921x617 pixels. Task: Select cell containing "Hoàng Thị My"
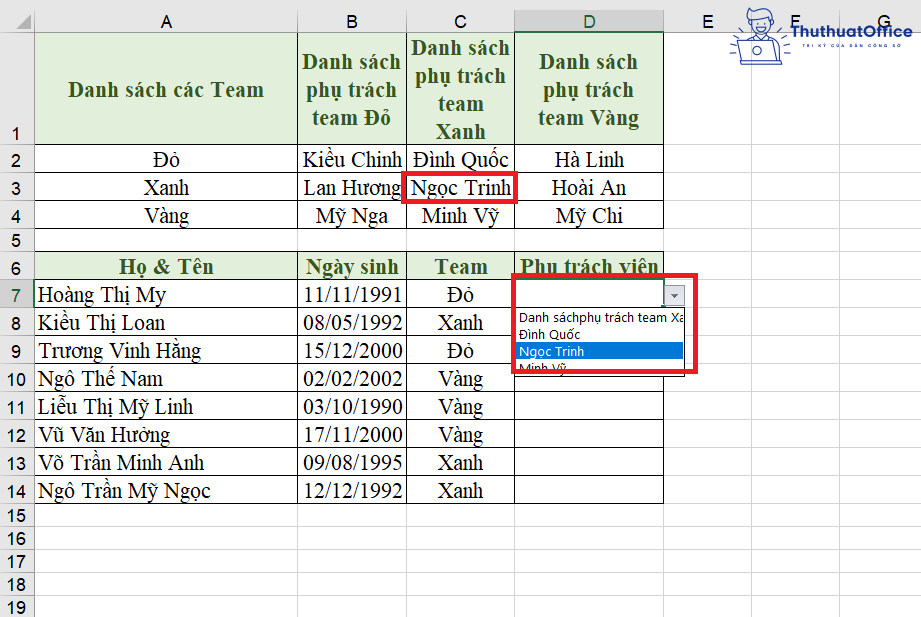[x=100, y=293]
